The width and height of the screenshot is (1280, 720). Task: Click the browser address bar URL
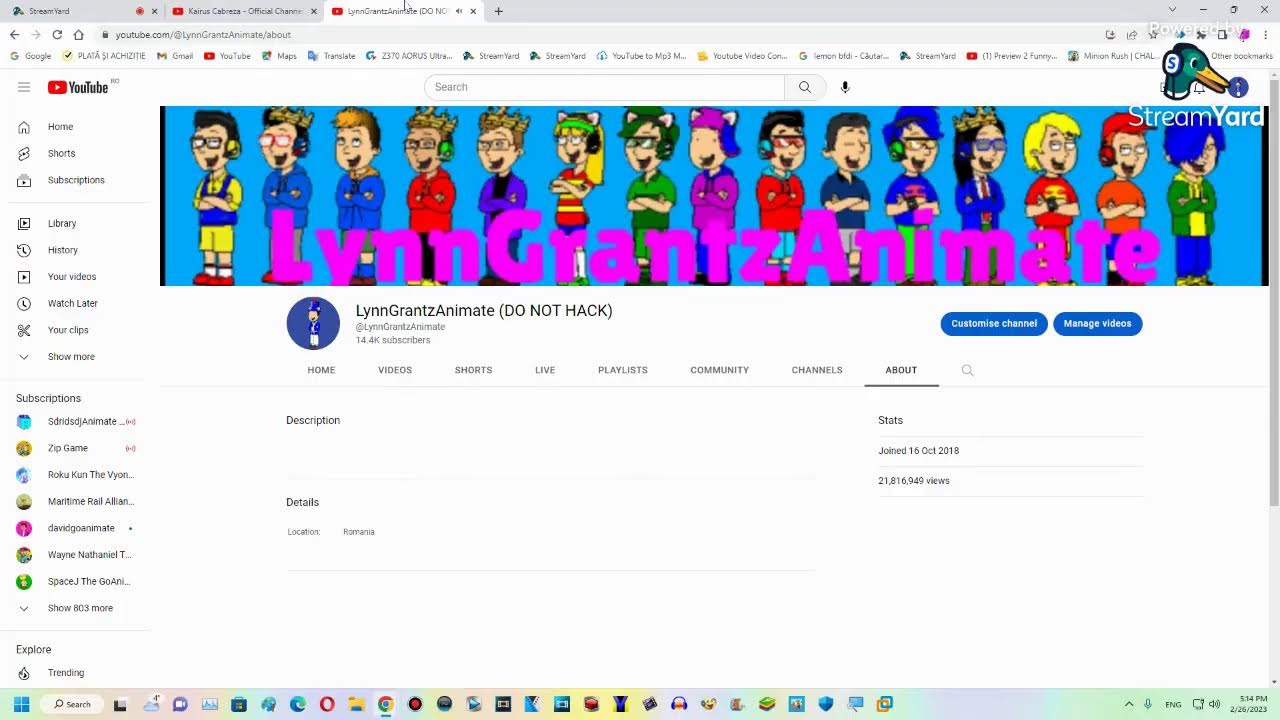click(x=203, y=34)
